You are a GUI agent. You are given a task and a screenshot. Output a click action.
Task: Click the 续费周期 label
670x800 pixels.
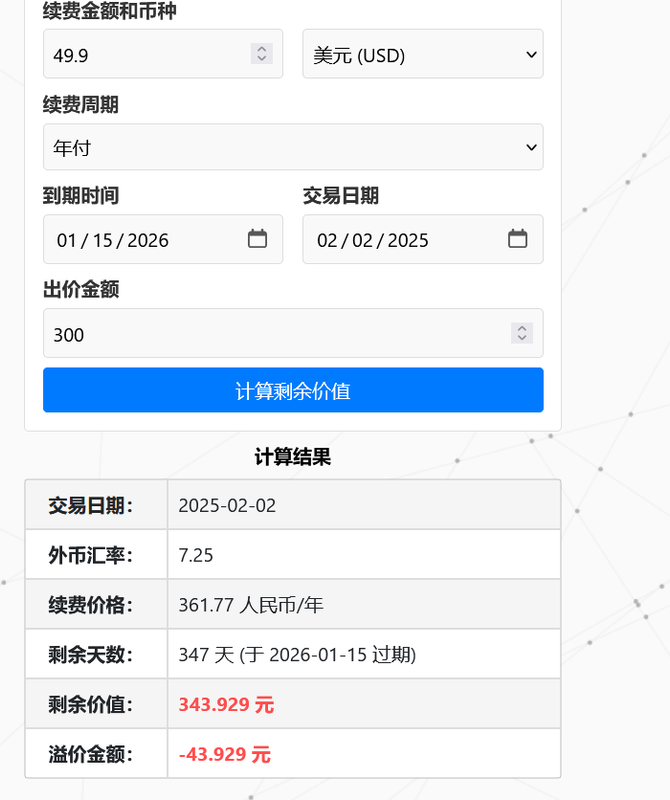pos(81,105)
